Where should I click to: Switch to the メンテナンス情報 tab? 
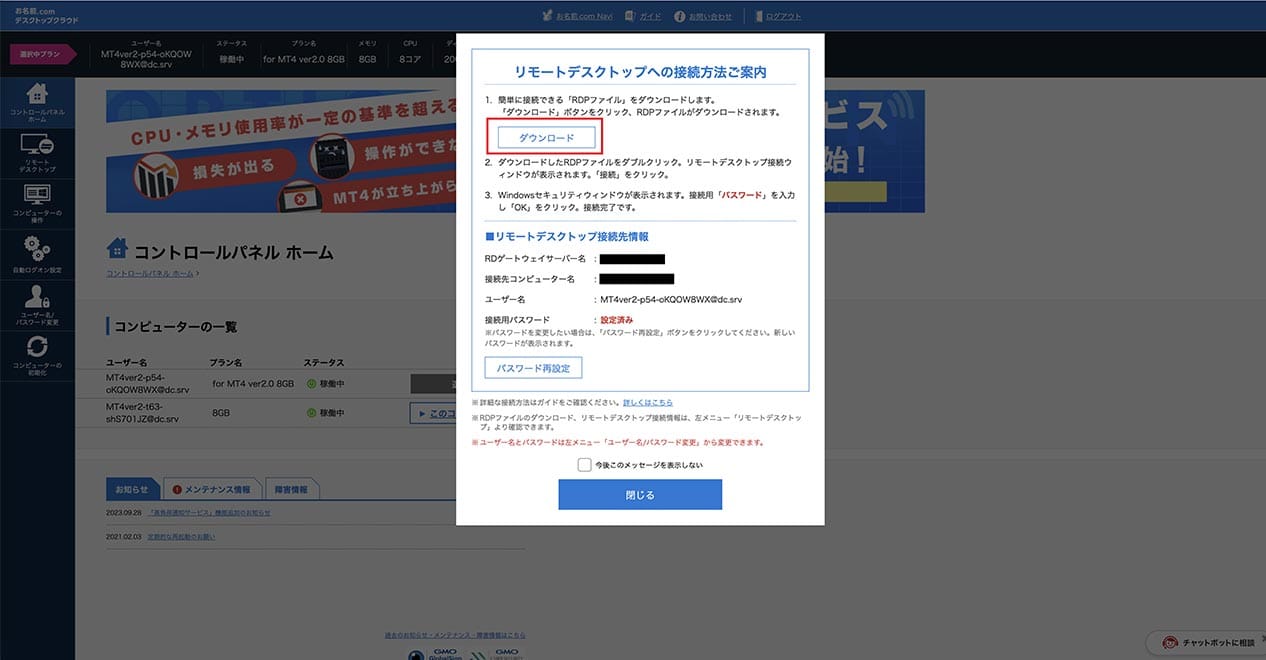[211, 489]
